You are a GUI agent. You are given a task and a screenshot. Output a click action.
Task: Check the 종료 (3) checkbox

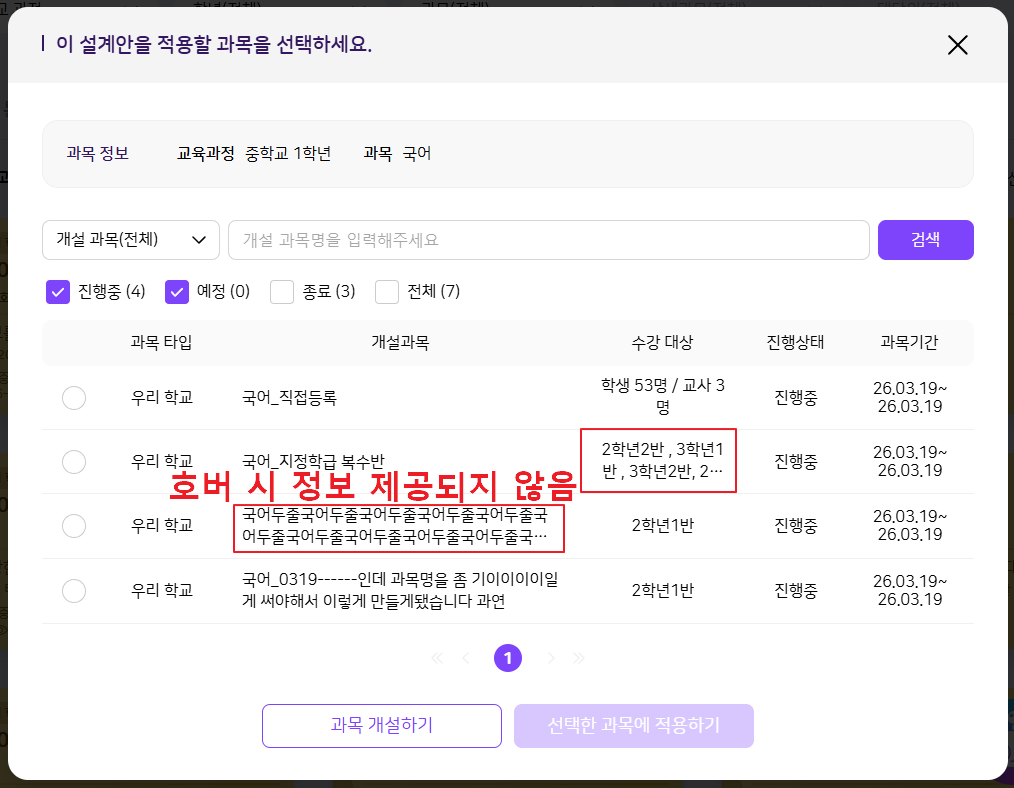(x=282, y=292)
